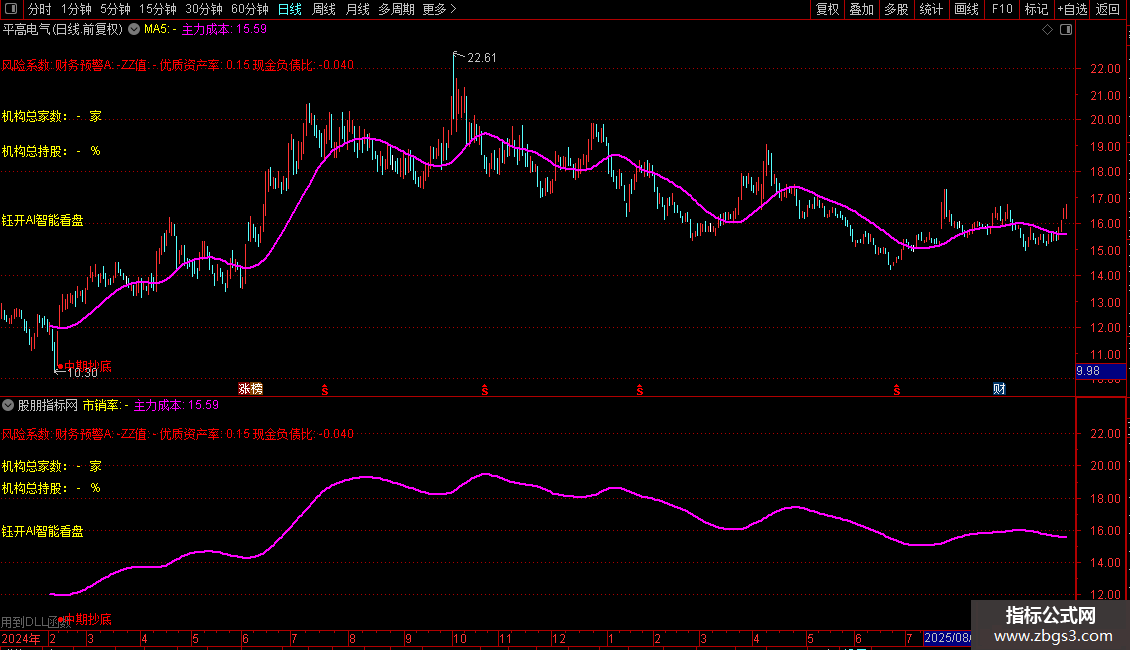Click the 复权 button
1130x650 pixels.
[827, 9]
